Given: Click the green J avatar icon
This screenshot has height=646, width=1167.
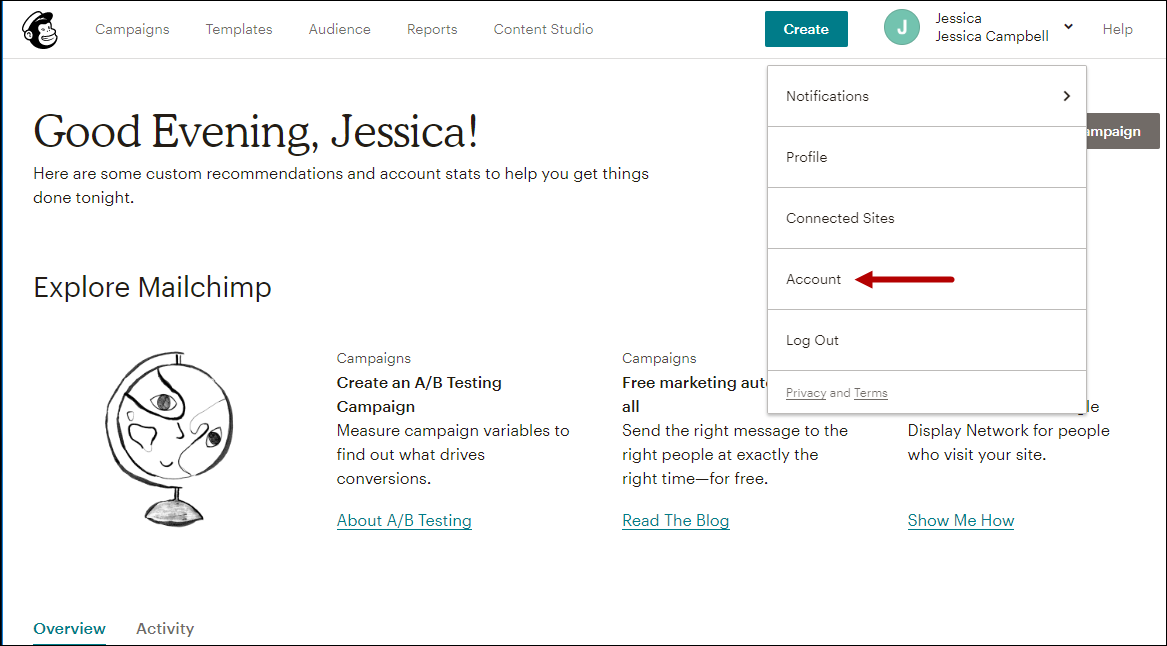Looking at the screenshot, I should pos(902,28).
